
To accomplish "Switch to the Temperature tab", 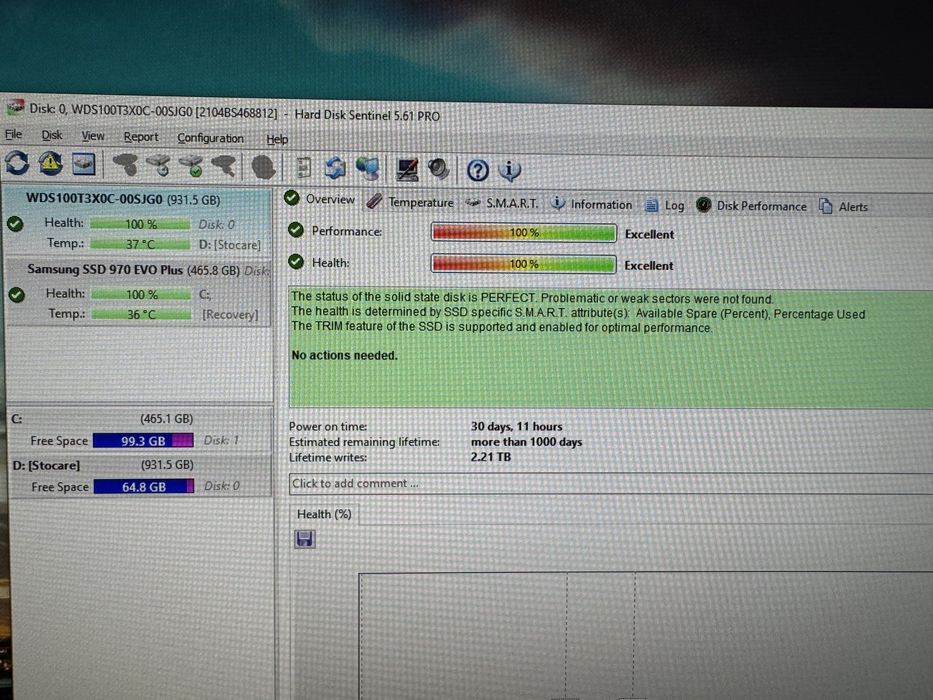I will point(409,202).
